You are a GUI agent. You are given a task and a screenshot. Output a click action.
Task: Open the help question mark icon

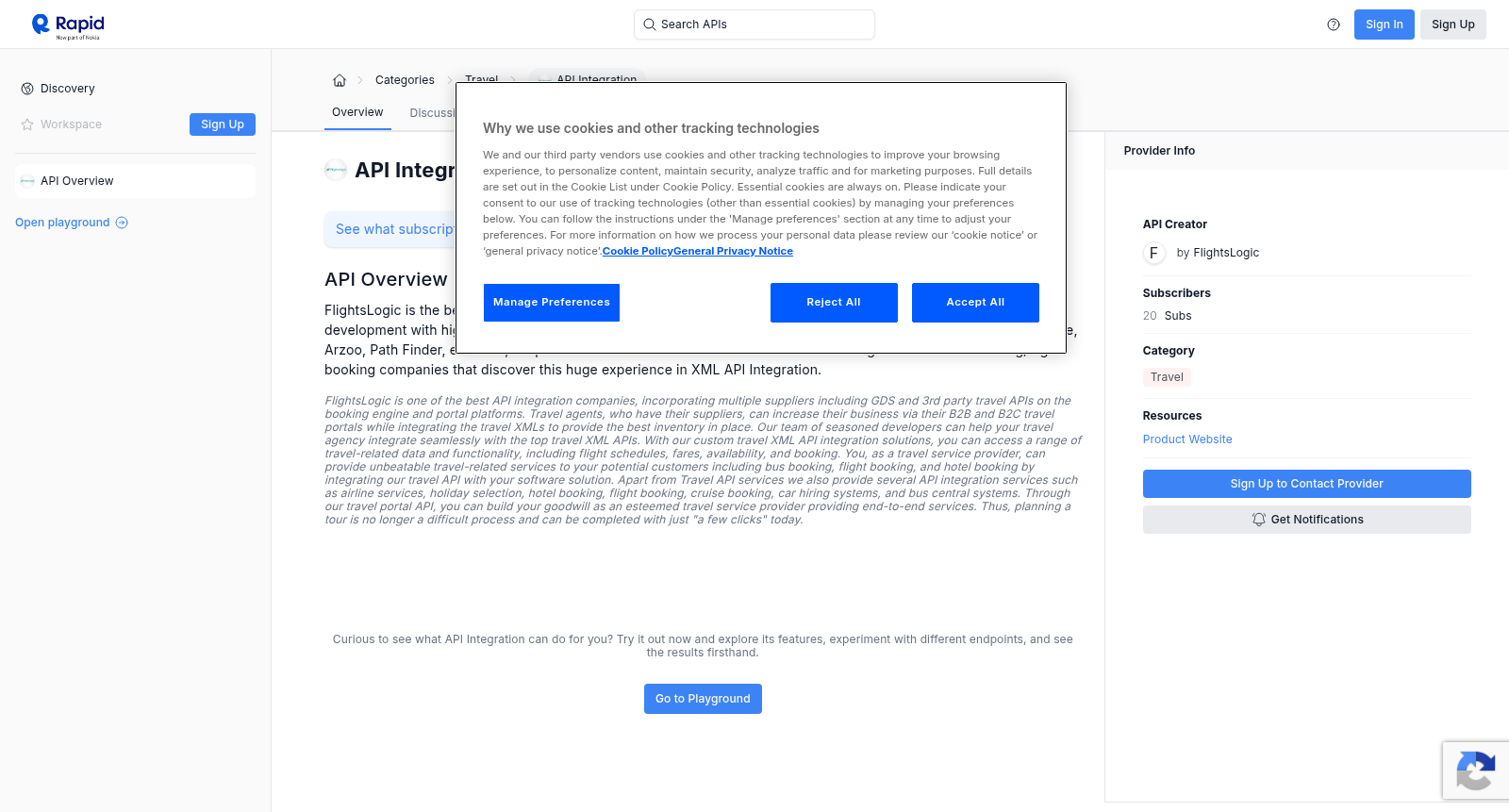(1334, 25)
